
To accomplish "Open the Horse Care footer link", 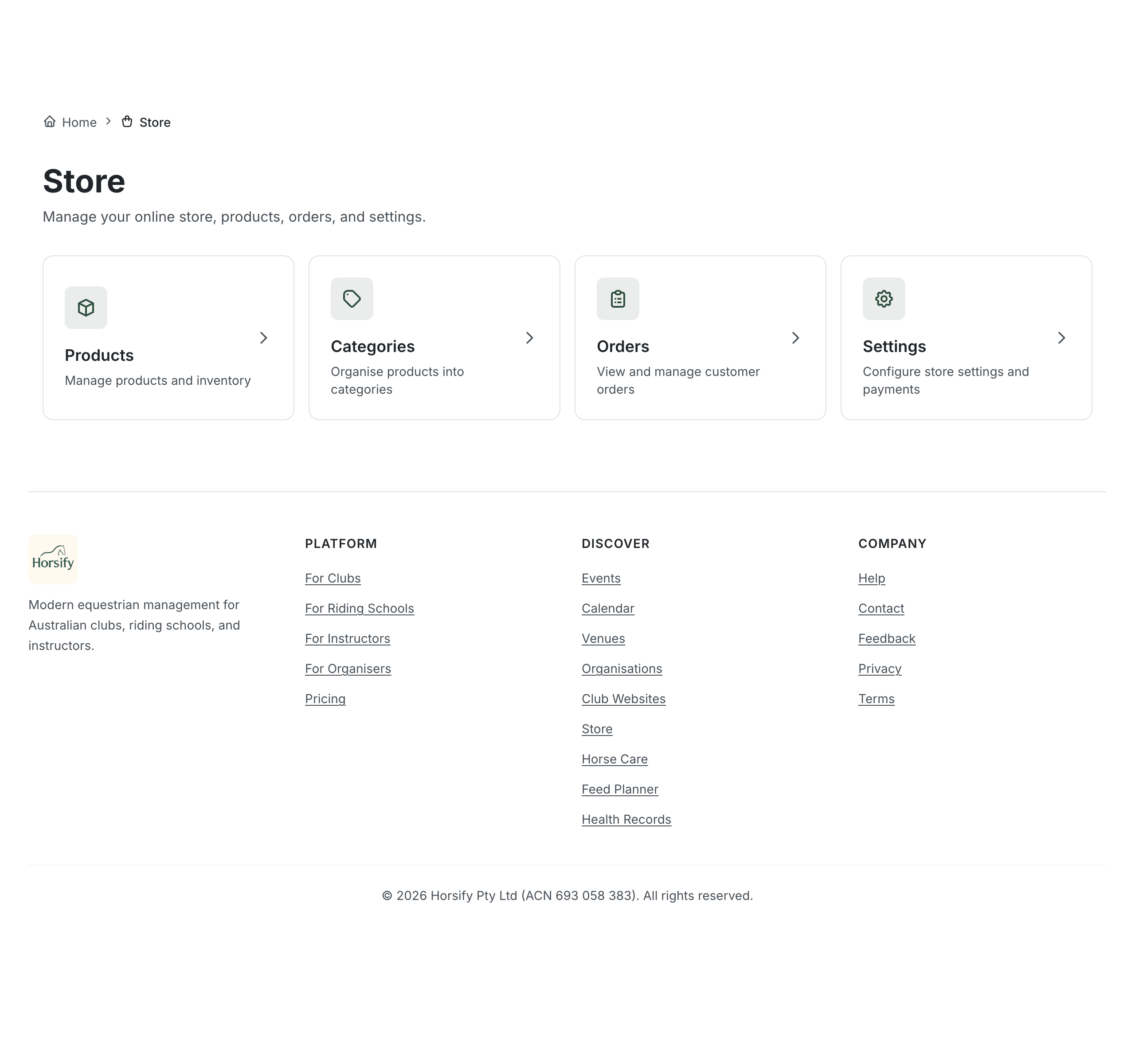I will [x=615, y=759].
